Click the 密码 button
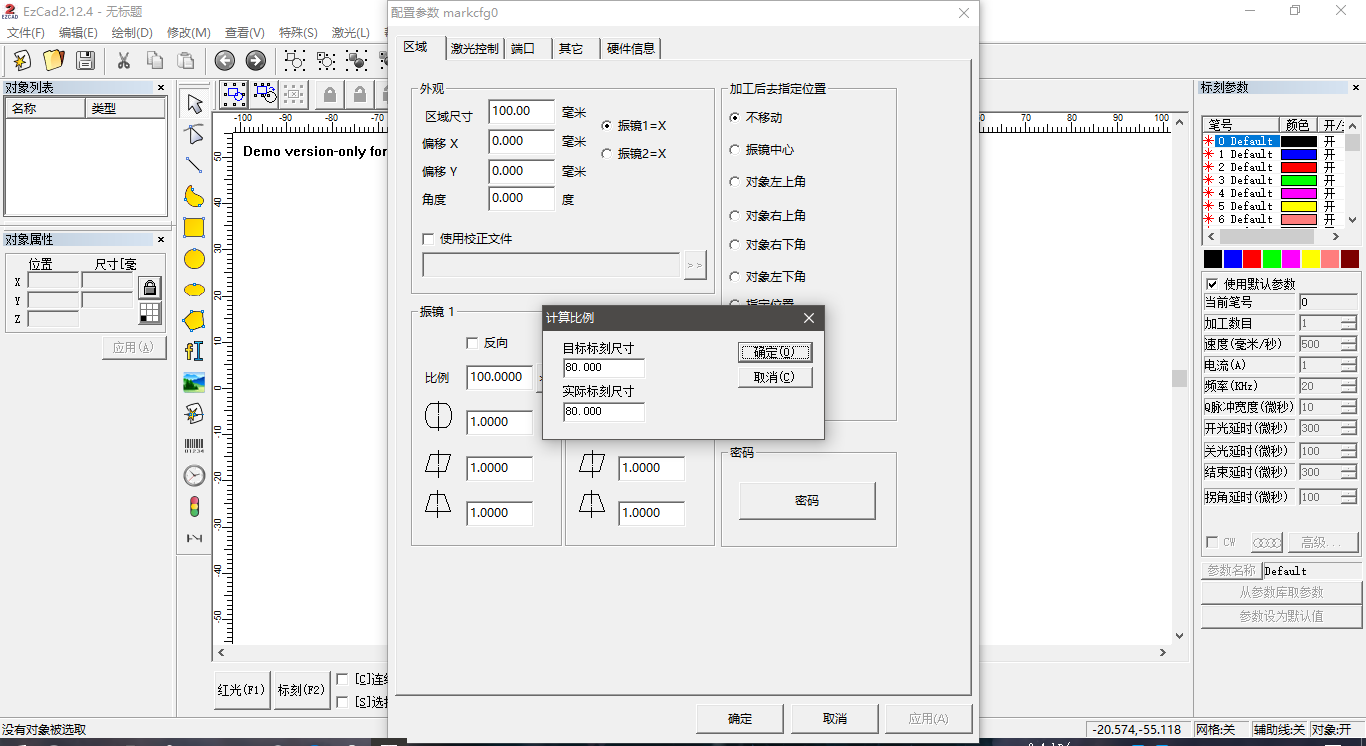 click(807, 500)
